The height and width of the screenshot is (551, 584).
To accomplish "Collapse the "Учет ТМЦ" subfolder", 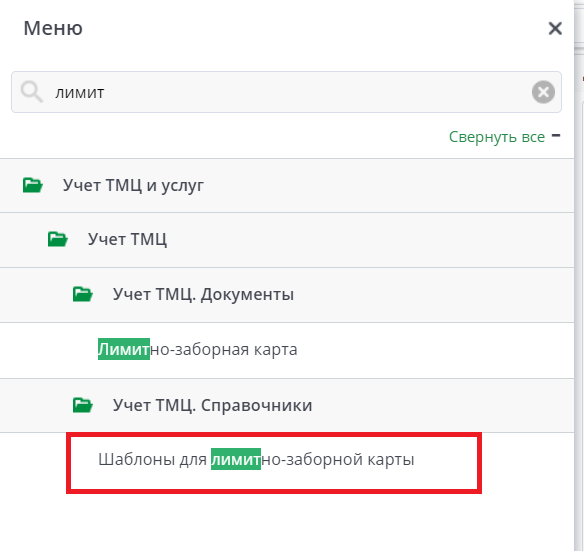I will point(287,240).
